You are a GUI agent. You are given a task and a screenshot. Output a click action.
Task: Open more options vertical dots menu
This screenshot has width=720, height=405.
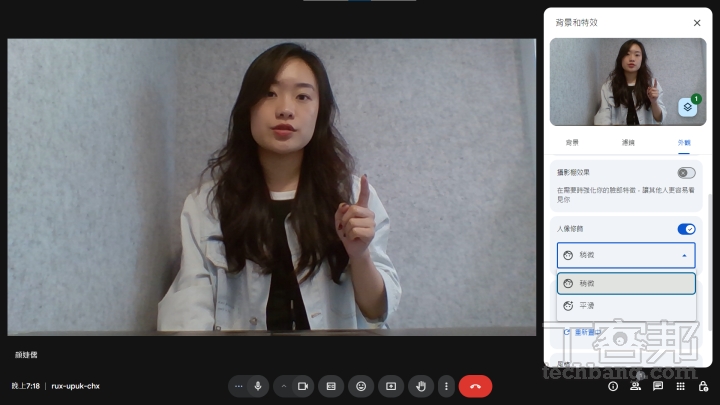pyautogui.click(x=446, y=386)
